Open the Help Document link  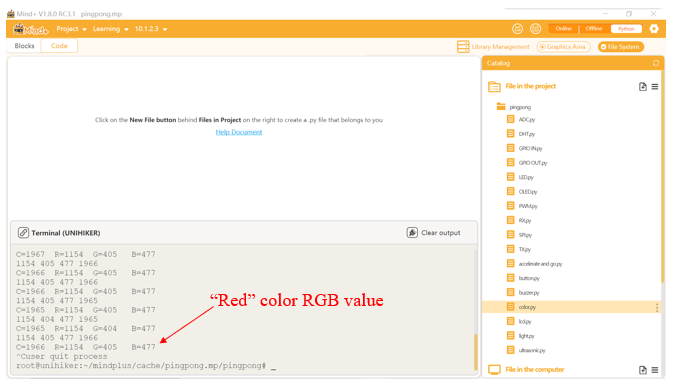point(239,132)
